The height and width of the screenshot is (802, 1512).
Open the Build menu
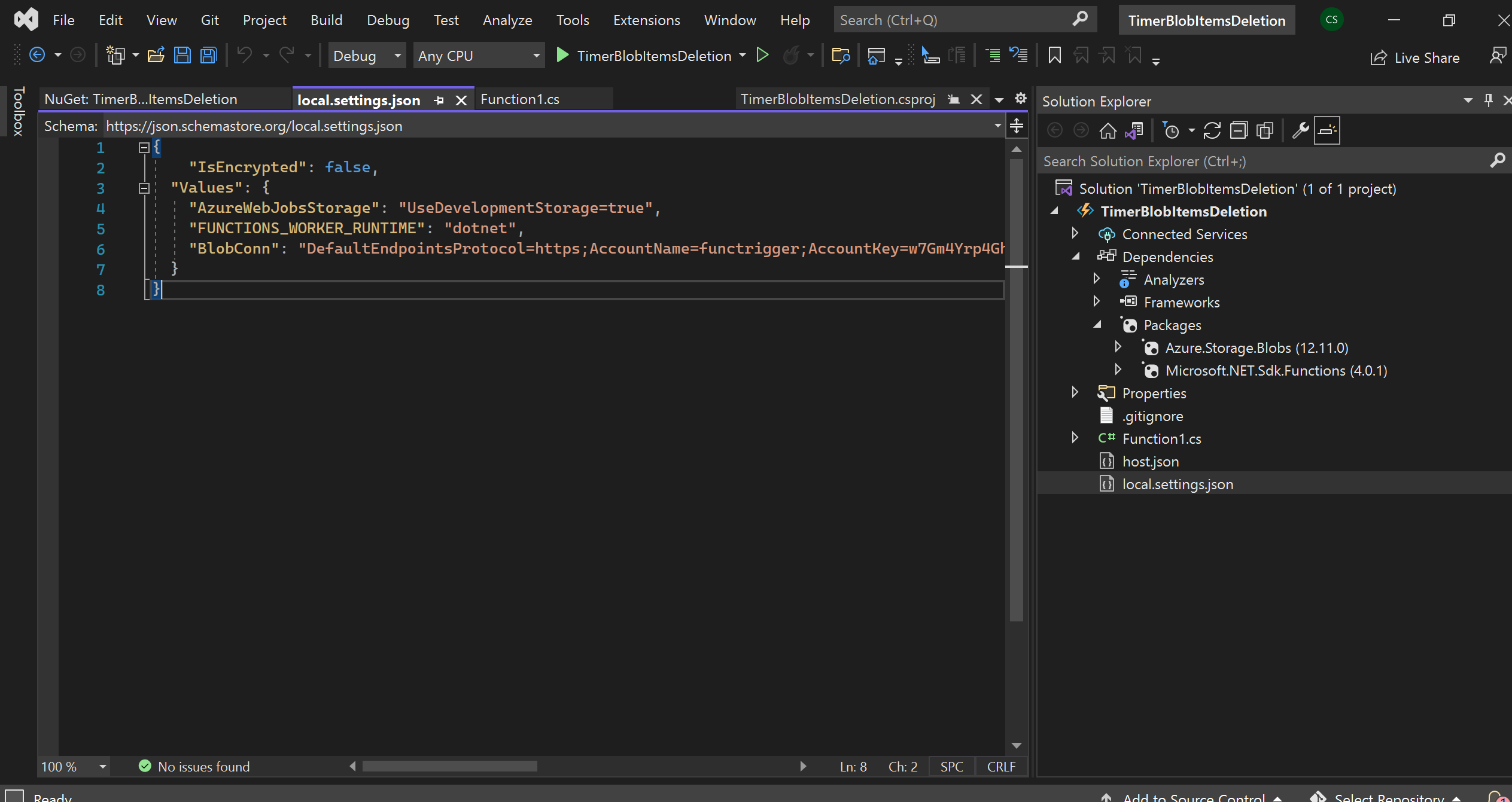(x=326, y=20)
